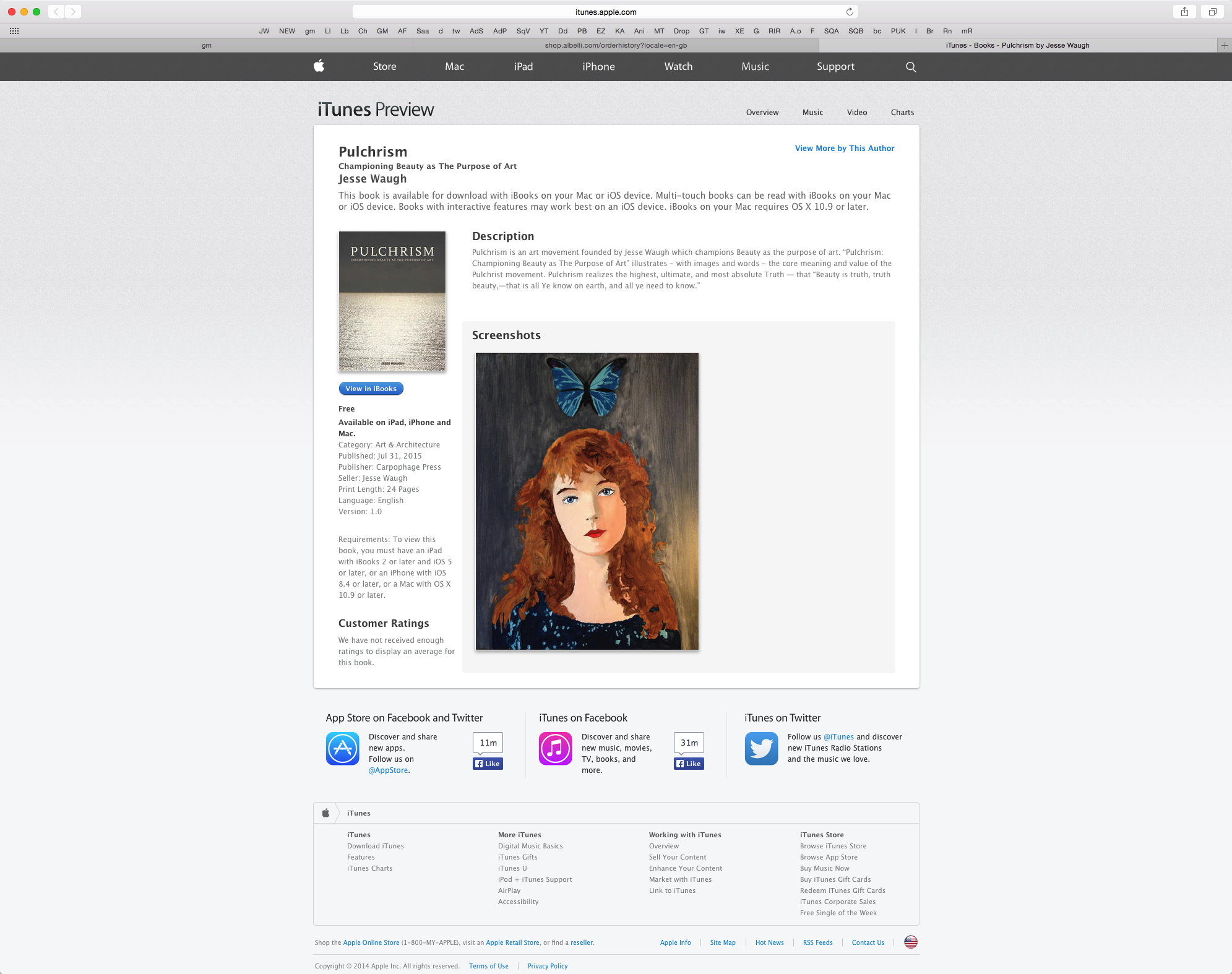Click the Safari back arrow button
This screenshot has width=1232, height=974.
click(56, 12)
